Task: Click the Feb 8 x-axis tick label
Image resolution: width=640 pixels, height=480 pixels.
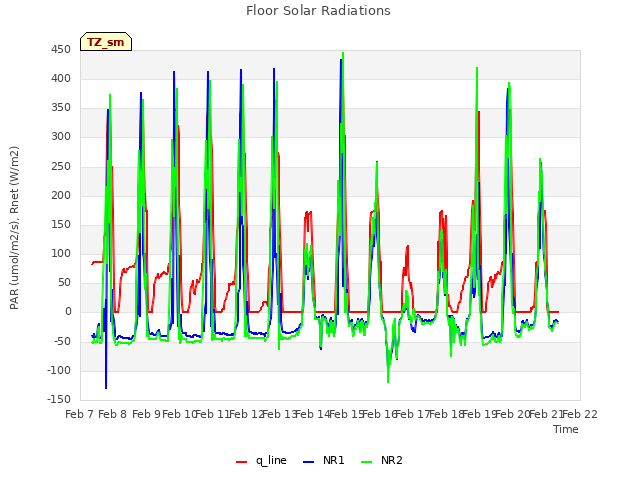Action: coord(113,414)
